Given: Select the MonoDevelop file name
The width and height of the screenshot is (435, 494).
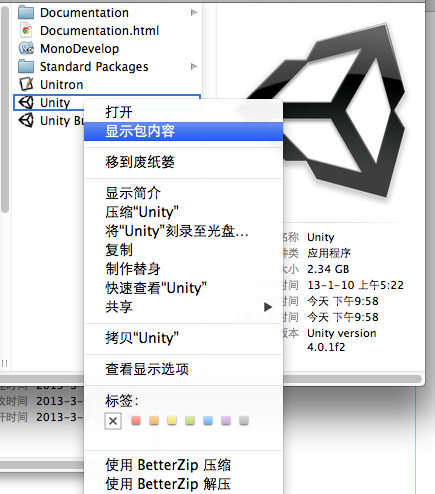Looking at the screenshot, I should 79,49.
